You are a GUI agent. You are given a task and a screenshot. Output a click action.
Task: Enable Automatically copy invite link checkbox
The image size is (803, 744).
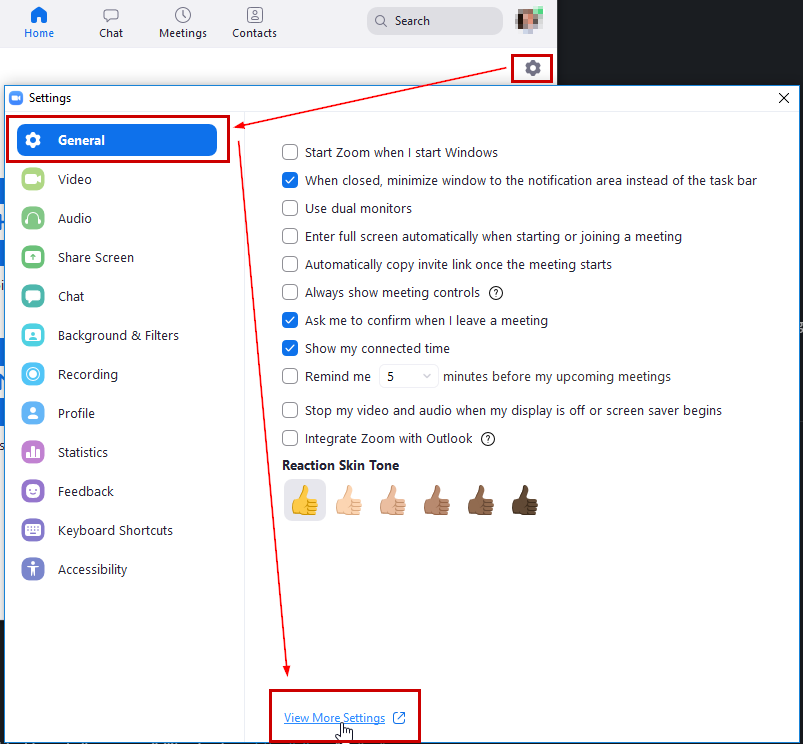coord(290,264)
